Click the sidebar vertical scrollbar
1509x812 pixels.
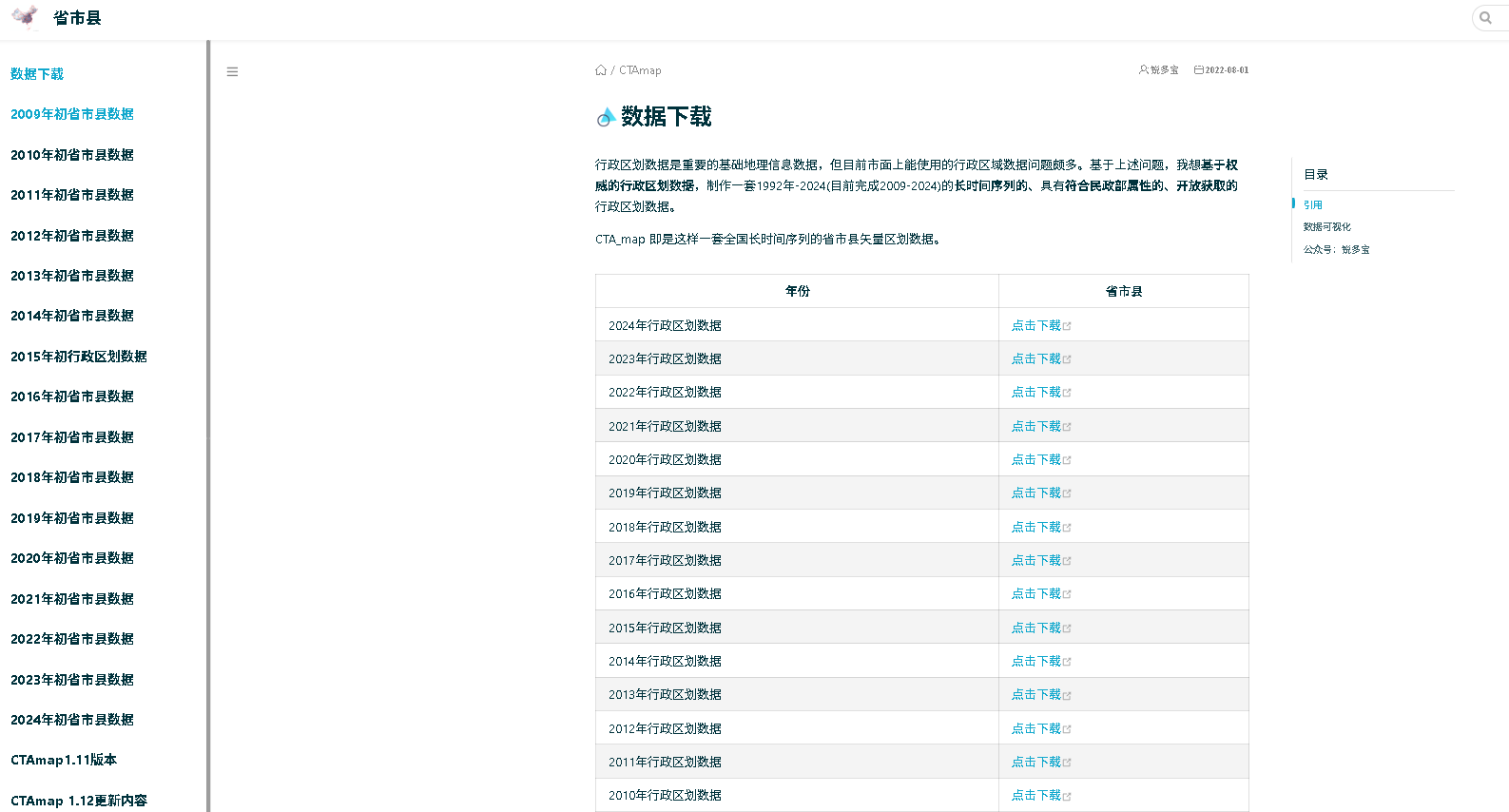point(208,426)
